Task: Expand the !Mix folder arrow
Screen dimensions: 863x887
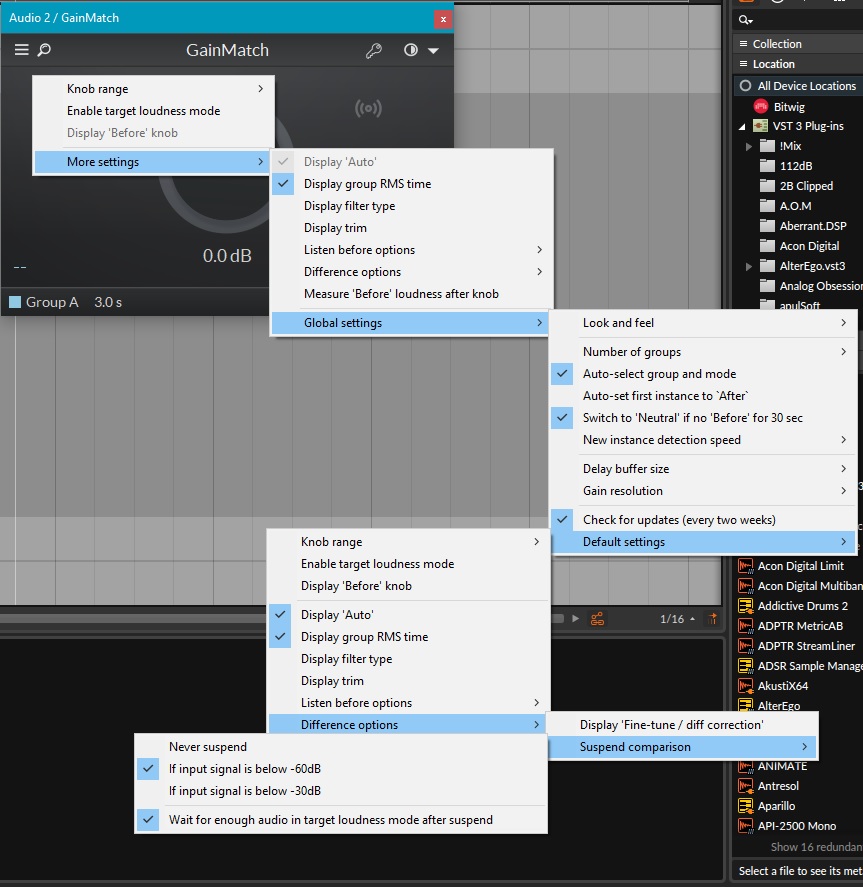Action: tap(749, 147)
